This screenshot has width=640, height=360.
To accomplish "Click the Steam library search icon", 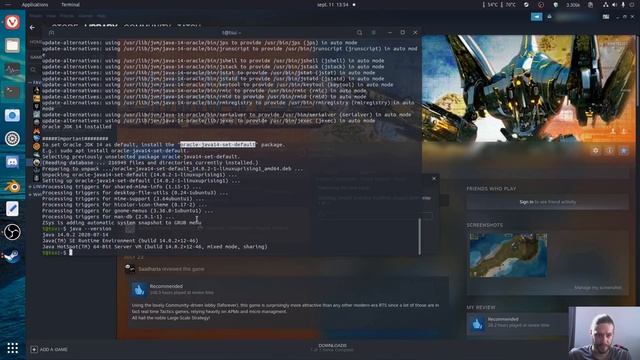I will 33,70.
